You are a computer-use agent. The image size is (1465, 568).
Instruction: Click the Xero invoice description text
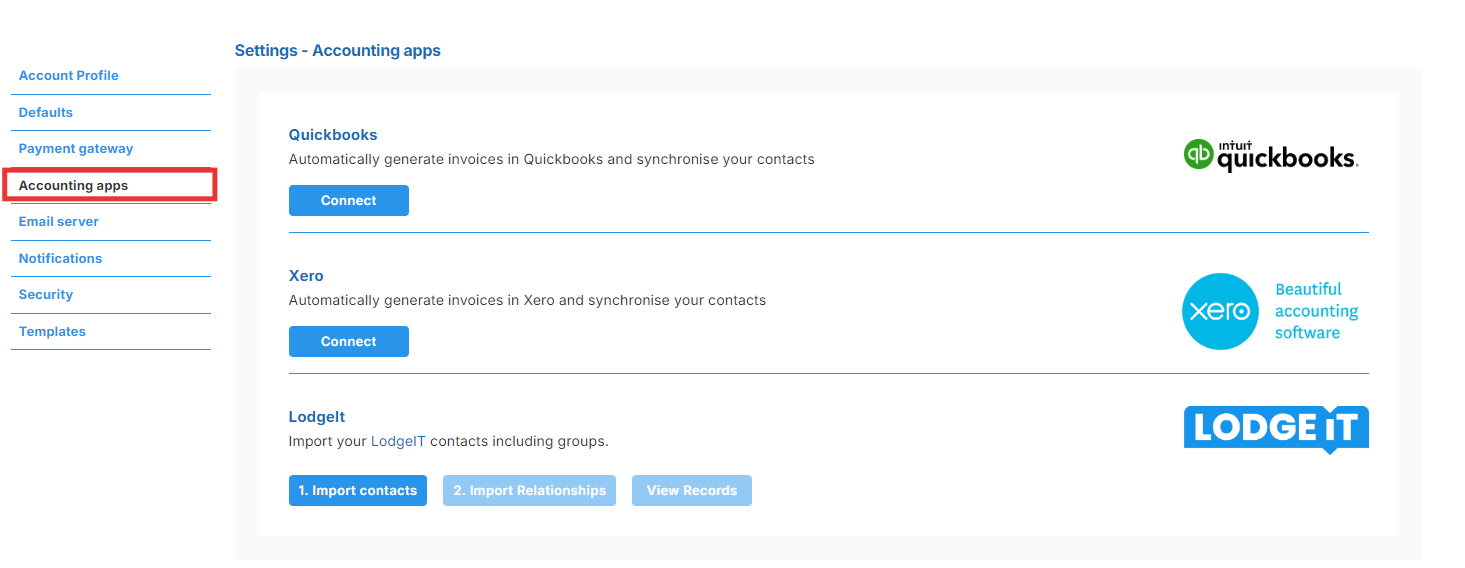click(x=527, y=300)
